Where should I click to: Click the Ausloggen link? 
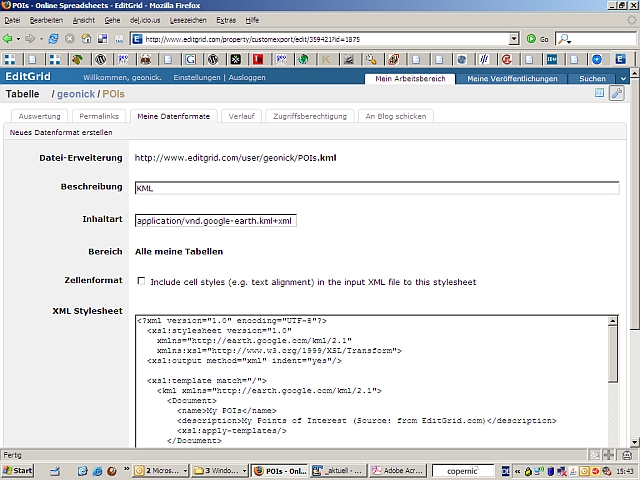point(247,77)
